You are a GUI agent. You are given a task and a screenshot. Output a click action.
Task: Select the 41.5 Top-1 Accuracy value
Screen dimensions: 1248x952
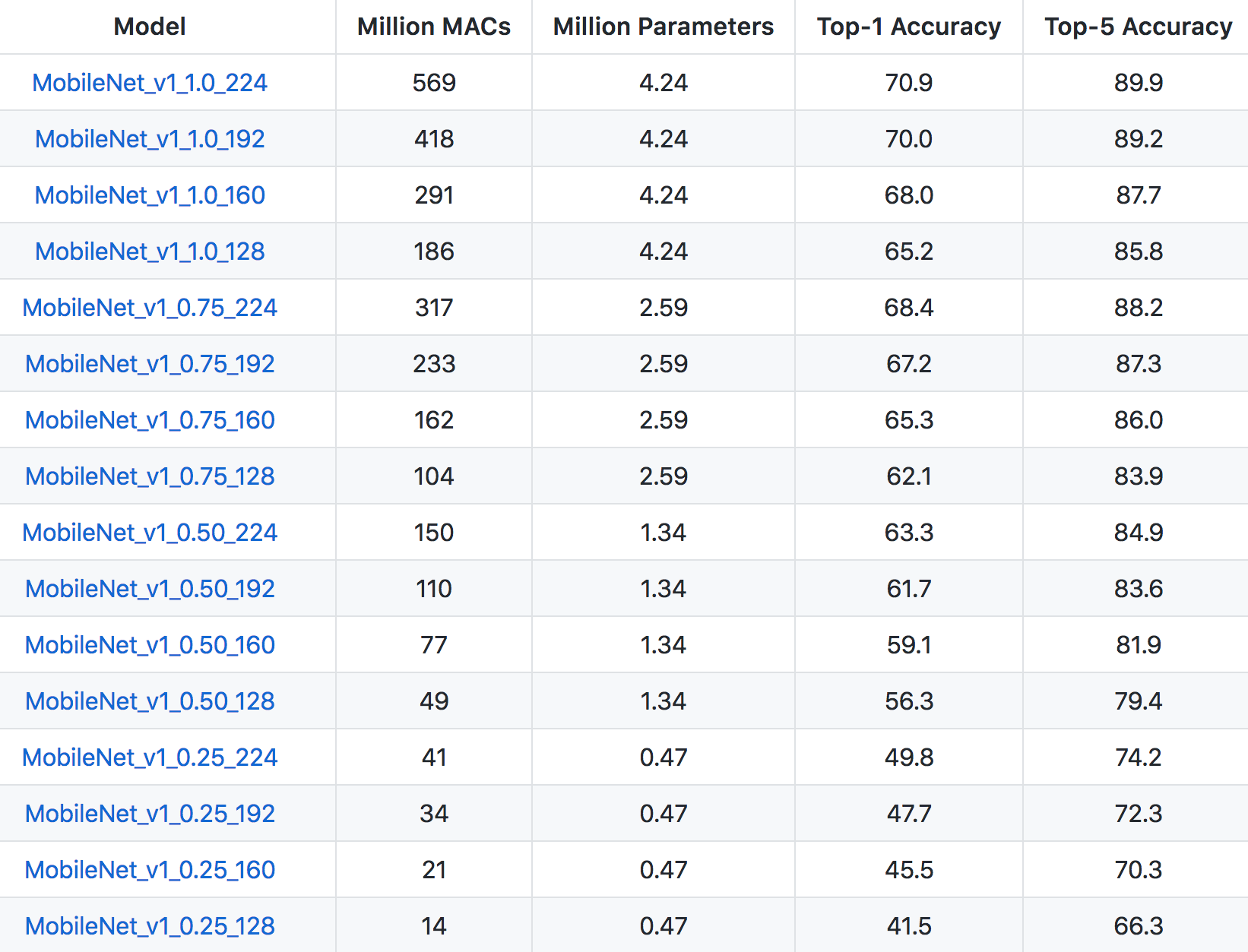tap(909, 926)
